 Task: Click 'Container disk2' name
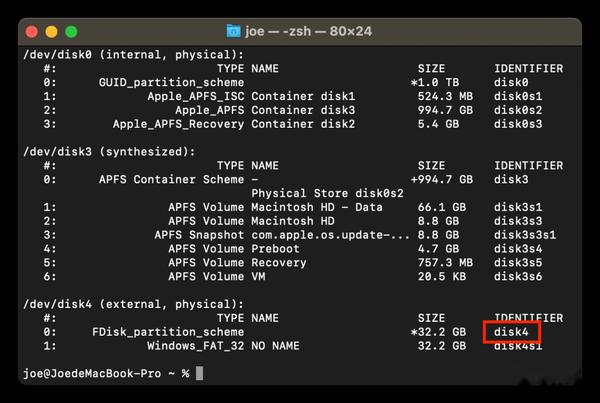point(303,124)
